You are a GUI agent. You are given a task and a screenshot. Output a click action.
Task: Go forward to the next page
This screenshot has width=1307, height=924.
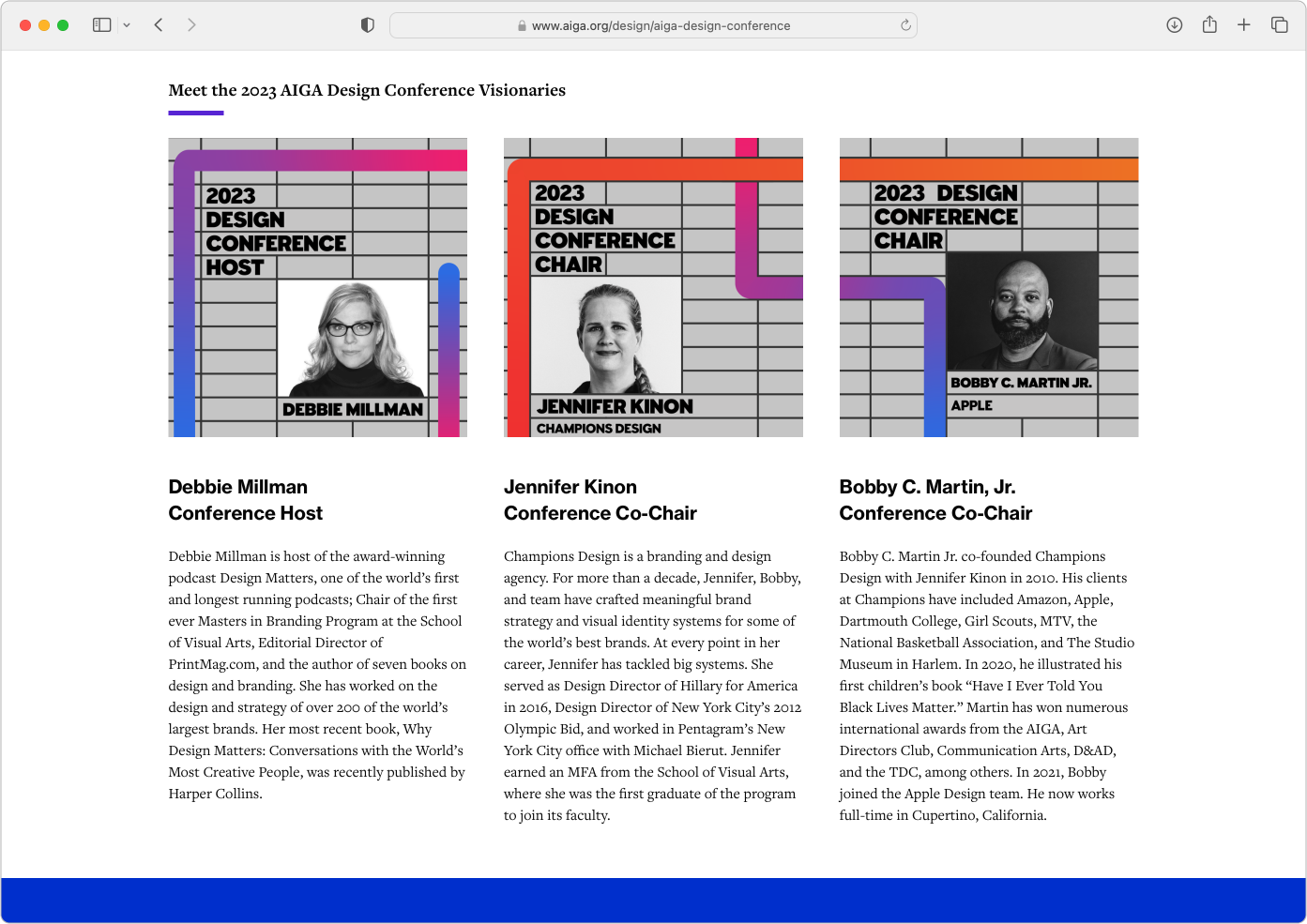tap(191, 25)
